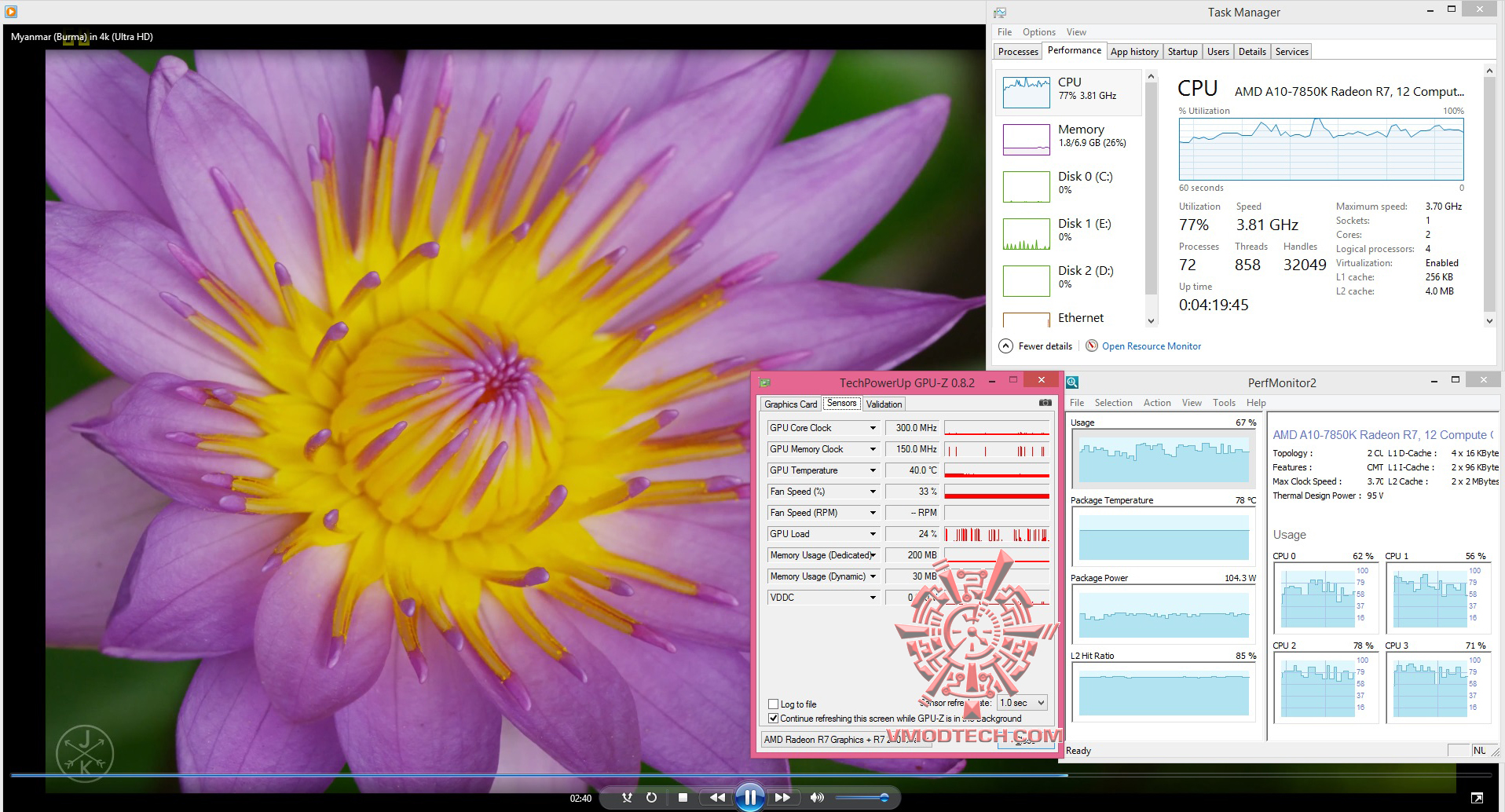Viewport: 1505px width, 812px height.
Task: Click the Task Manager title bar icon
Action: point(1000,13)
